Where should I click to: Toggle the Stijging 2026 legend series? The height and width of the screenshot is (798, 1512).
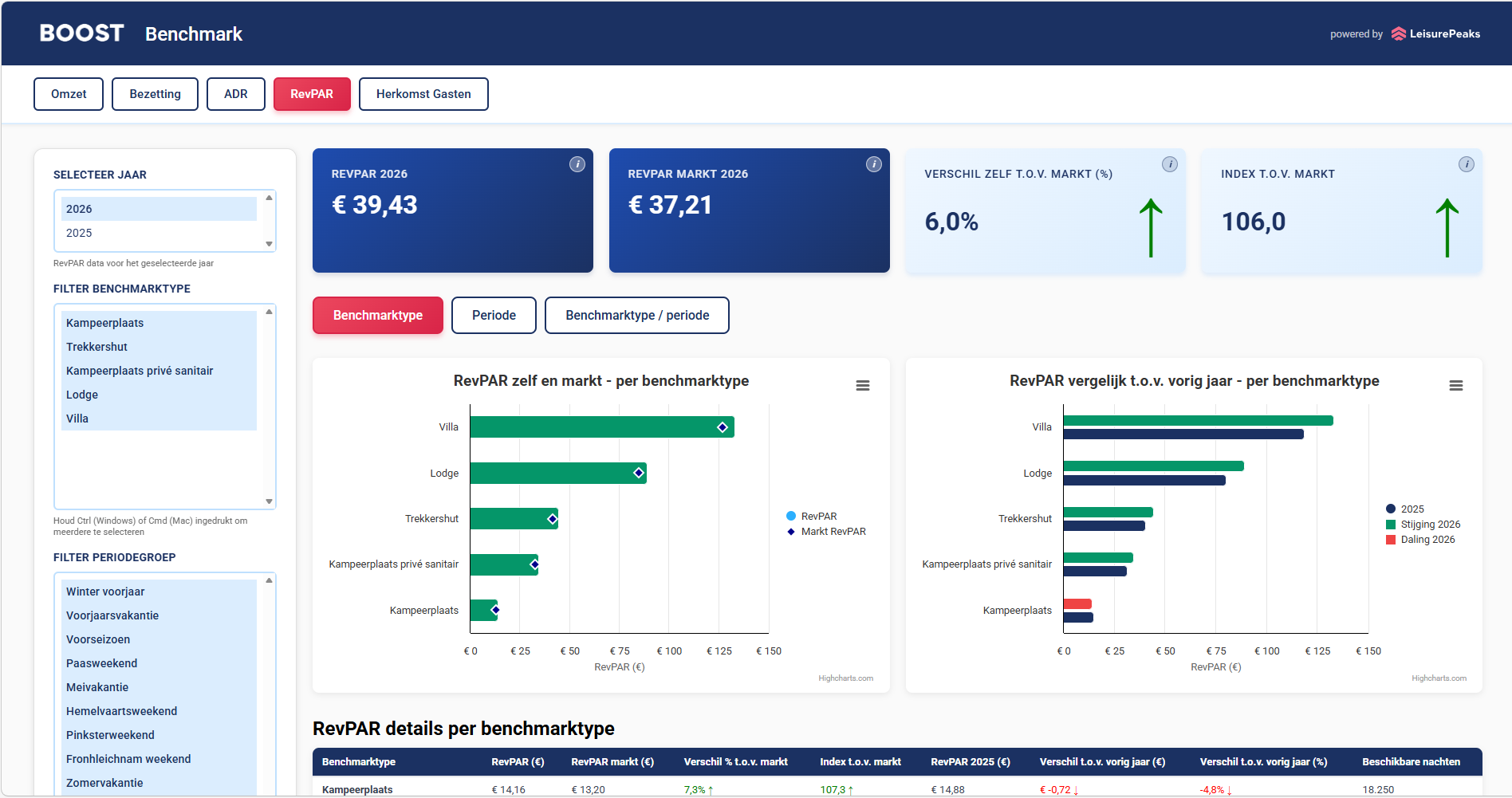[x=1430, y=525]
